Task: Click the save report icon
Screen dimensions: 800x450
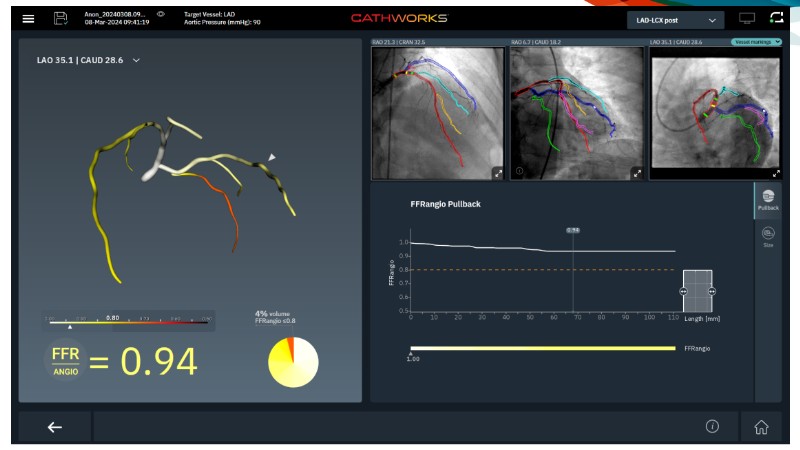Action: [x=61, y=19]
